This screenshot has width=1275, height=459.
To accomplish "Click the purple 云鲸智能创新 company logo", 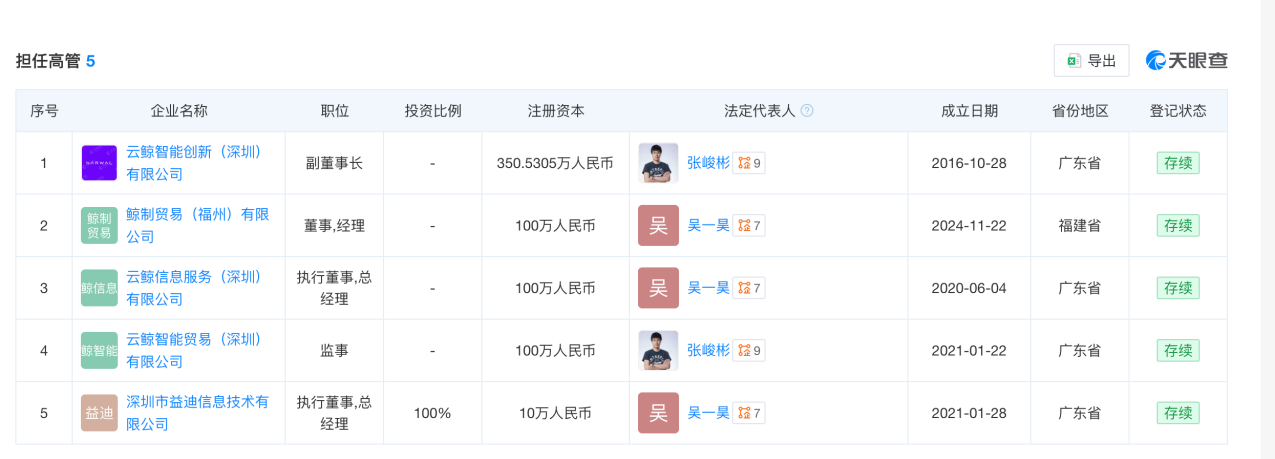I will pos(99,163).
